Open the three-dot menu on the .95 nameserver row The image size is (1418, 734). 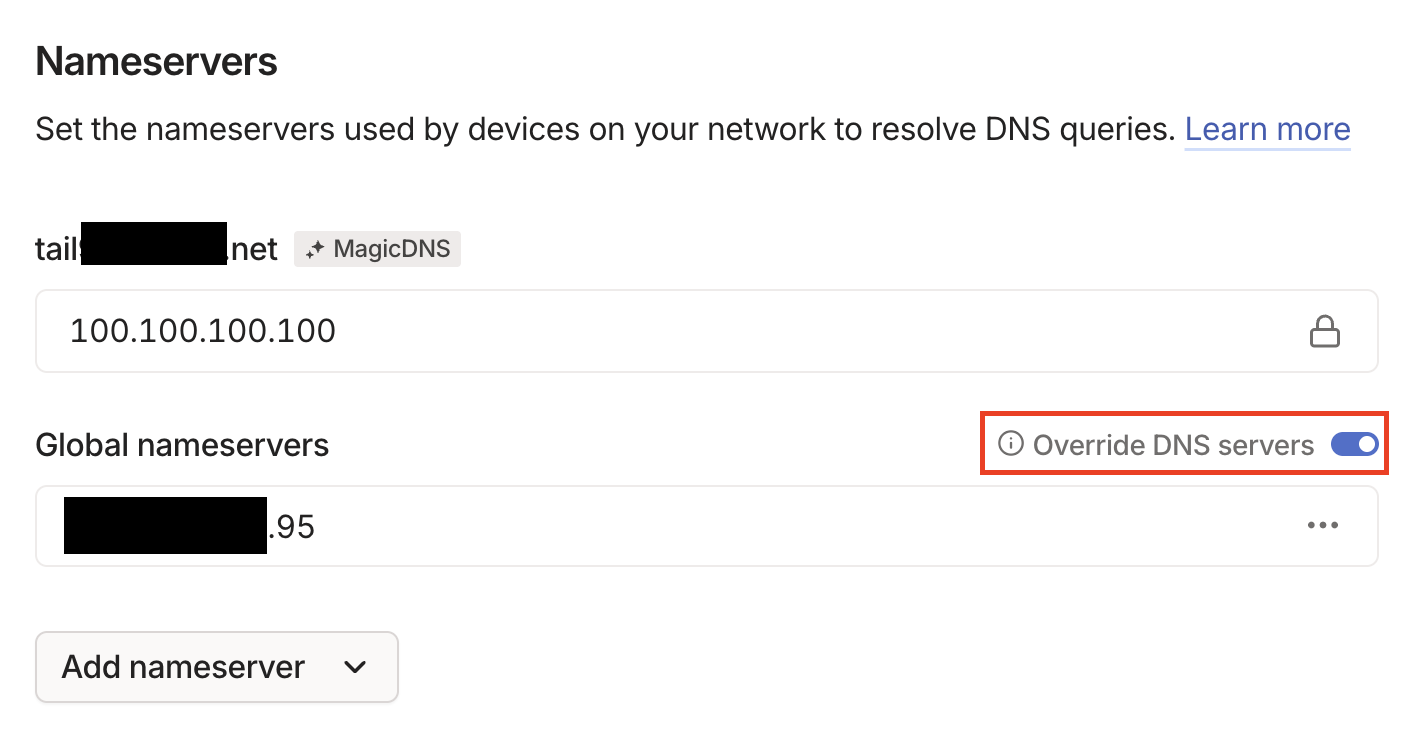tap(1323, 525)
